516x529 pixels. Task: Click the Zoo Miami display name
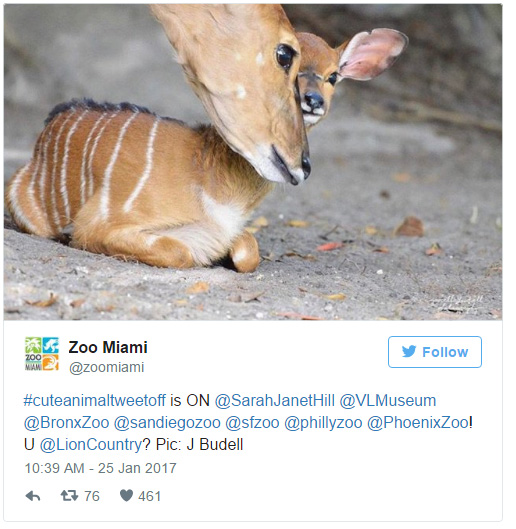coord(108,347)
